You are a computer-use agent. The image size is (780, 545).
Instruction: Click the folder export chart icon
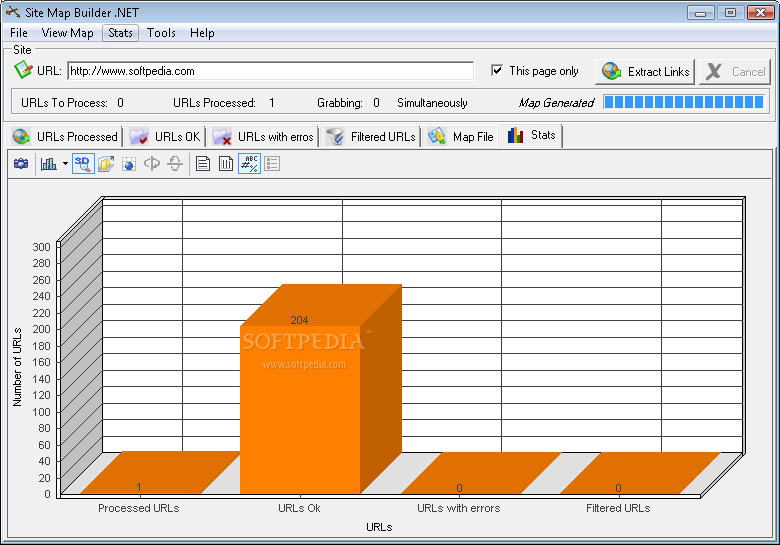click(106, 164)
